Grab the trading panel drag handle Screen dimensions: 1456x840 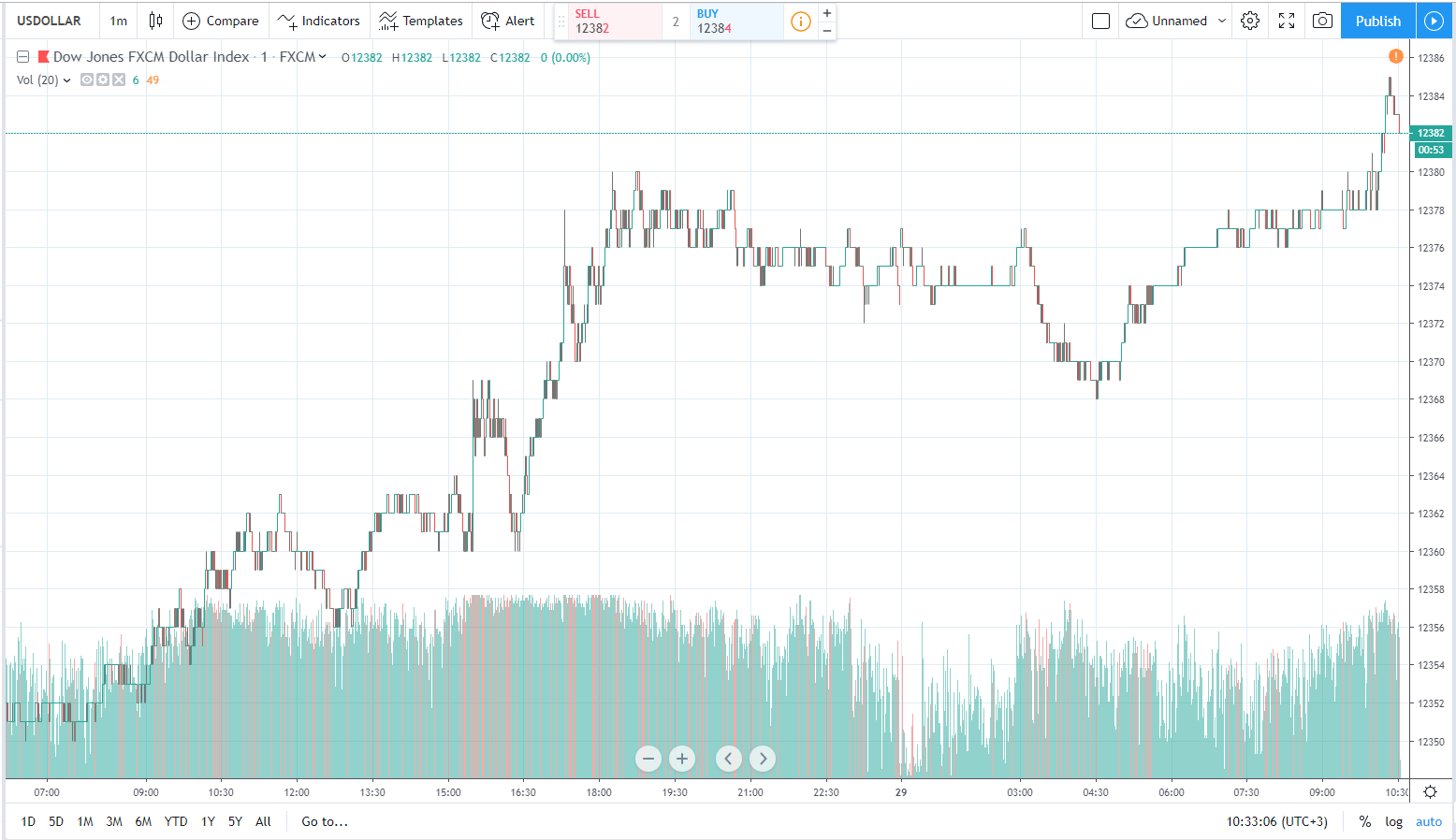tap(561, 22)
